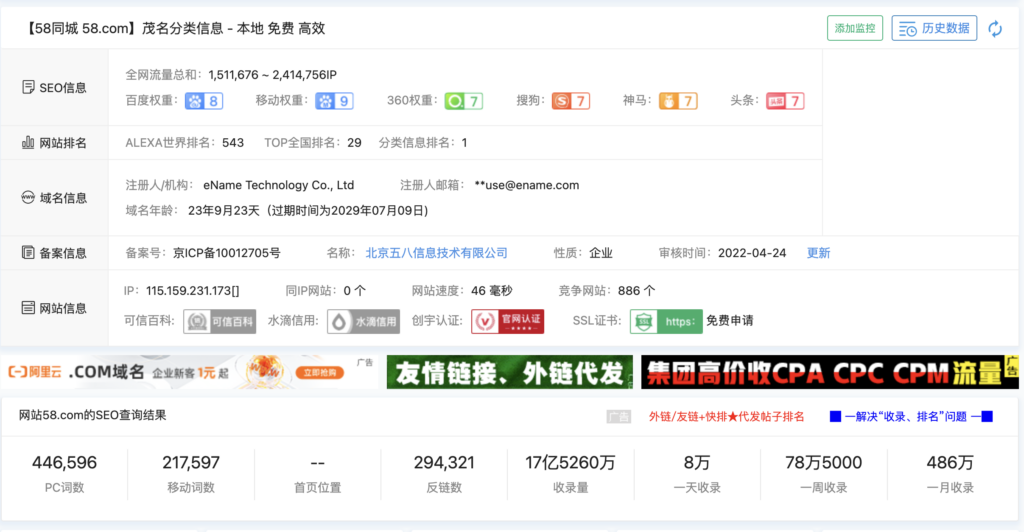The height and width of the screenshot is (532, 1024).
Task: Click the 竞争网站 count 886 个
Action: point(636,290)
